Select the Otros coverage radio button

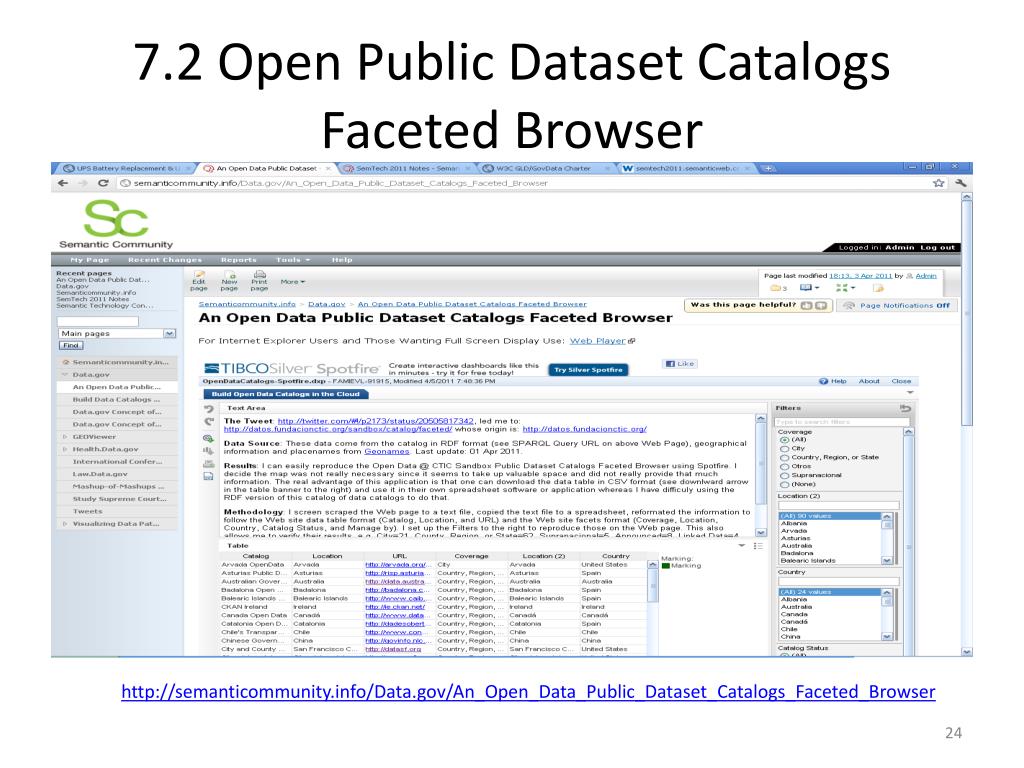tap(784, 467)
